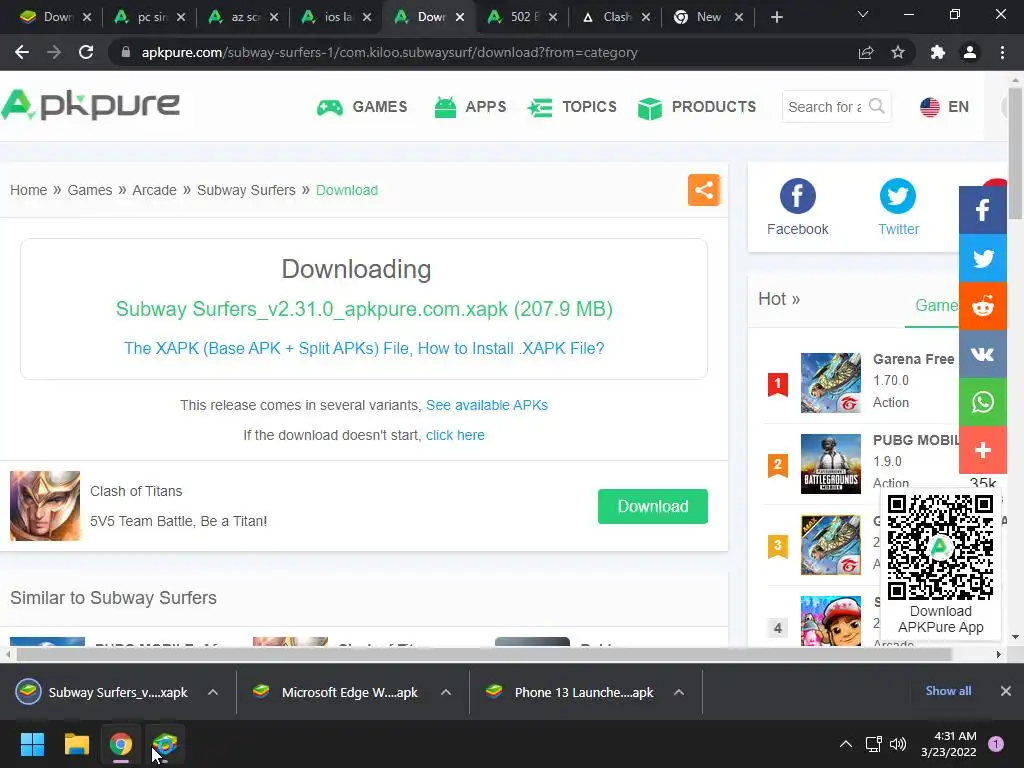Screen dimensions: 1024x768
Task: Open Subway Surfers thumbnail ranked 4
Action: (831, 621)
